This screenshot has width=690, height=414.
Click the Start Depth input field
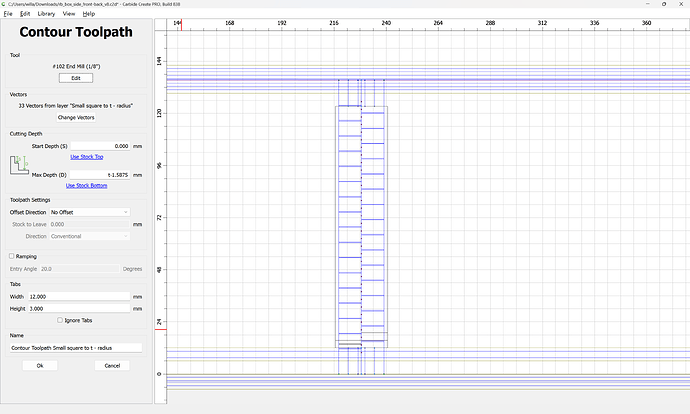coord(99,146)
